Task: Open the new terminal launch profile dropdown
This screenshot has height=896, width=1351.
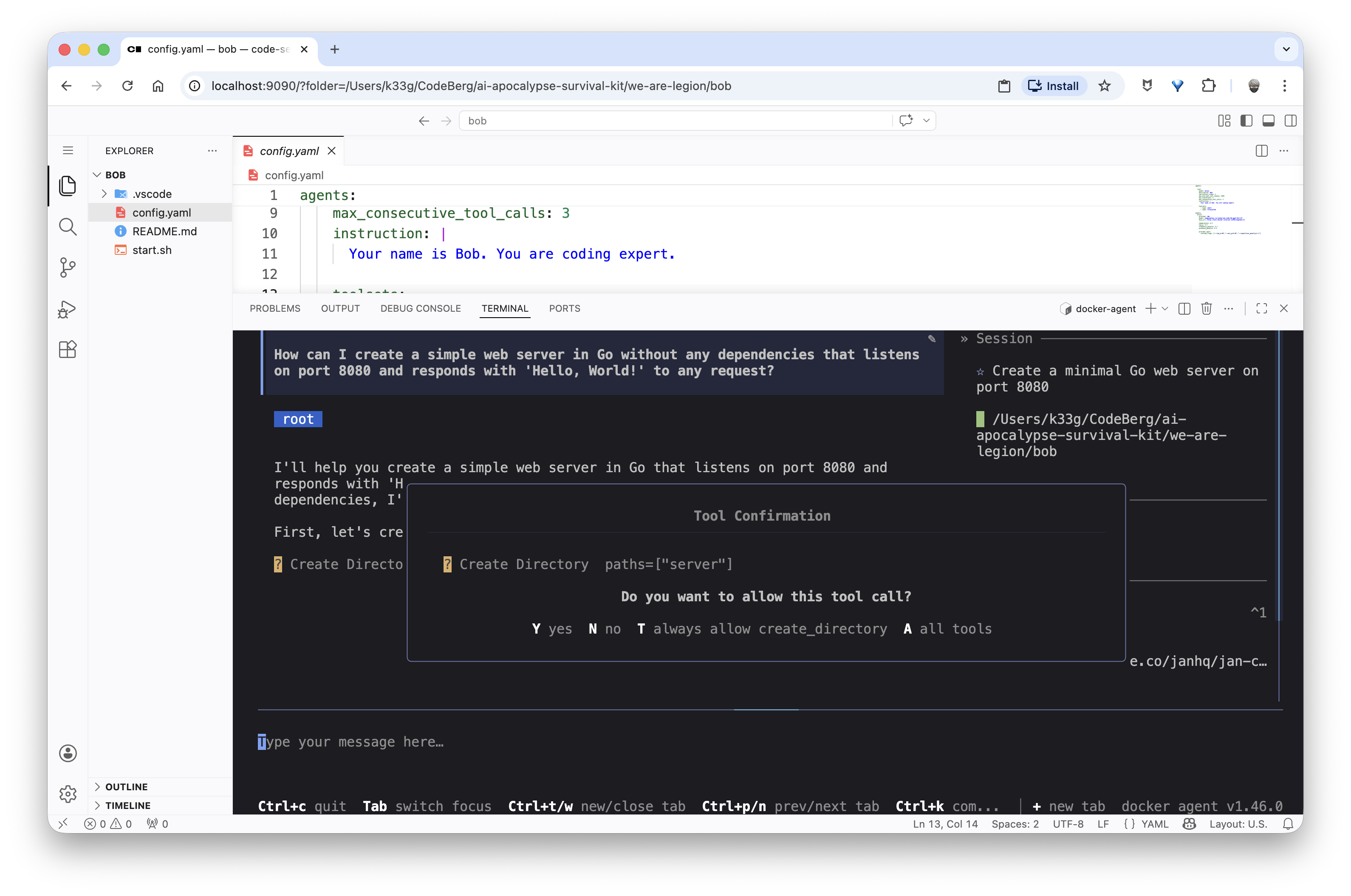Action: [1165, 309]
